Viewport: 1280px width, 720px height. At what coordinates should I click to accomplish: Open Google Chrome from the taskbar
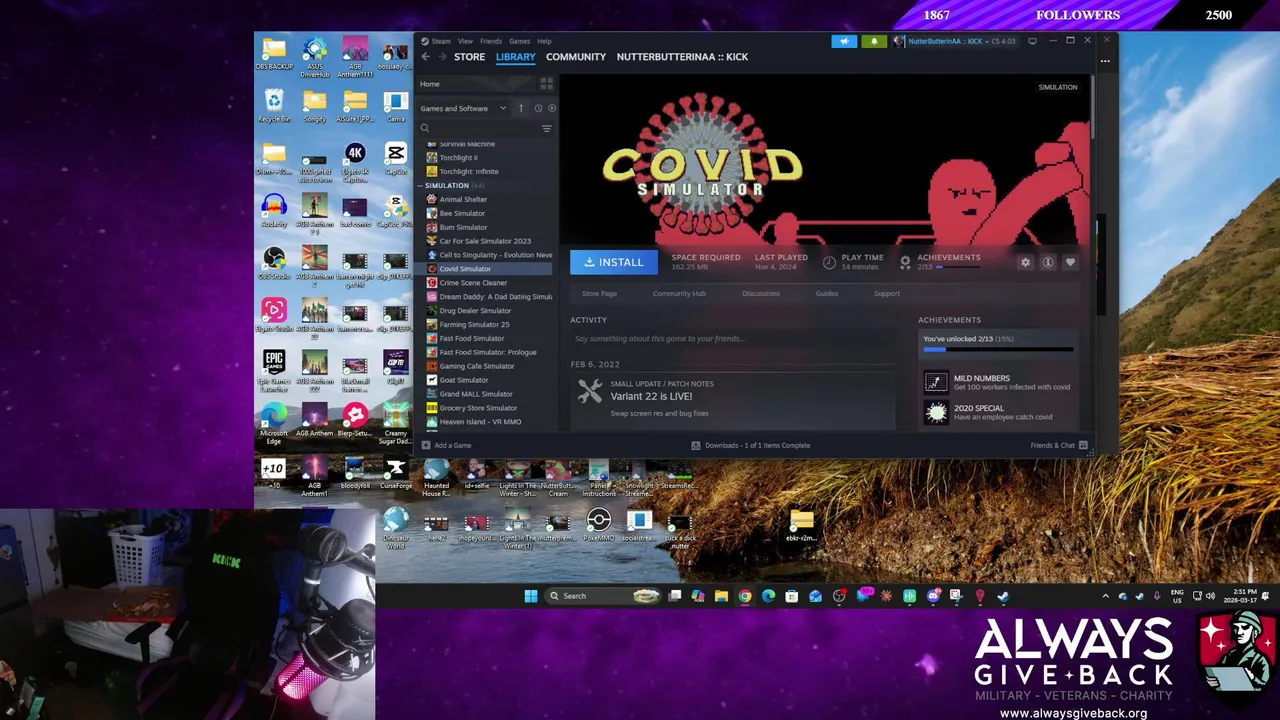(745, 596)
